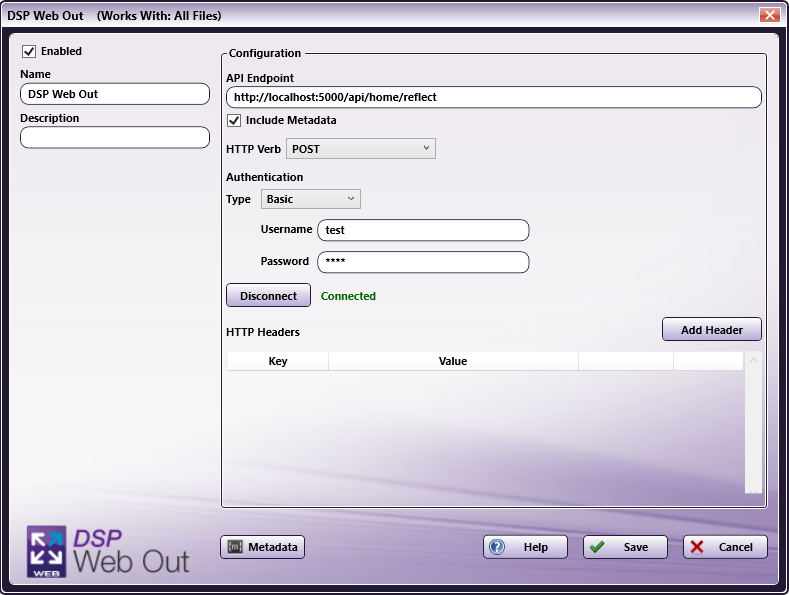Click the Configuration group title
The image size is (789, 595).
click(x=265, y=53)
